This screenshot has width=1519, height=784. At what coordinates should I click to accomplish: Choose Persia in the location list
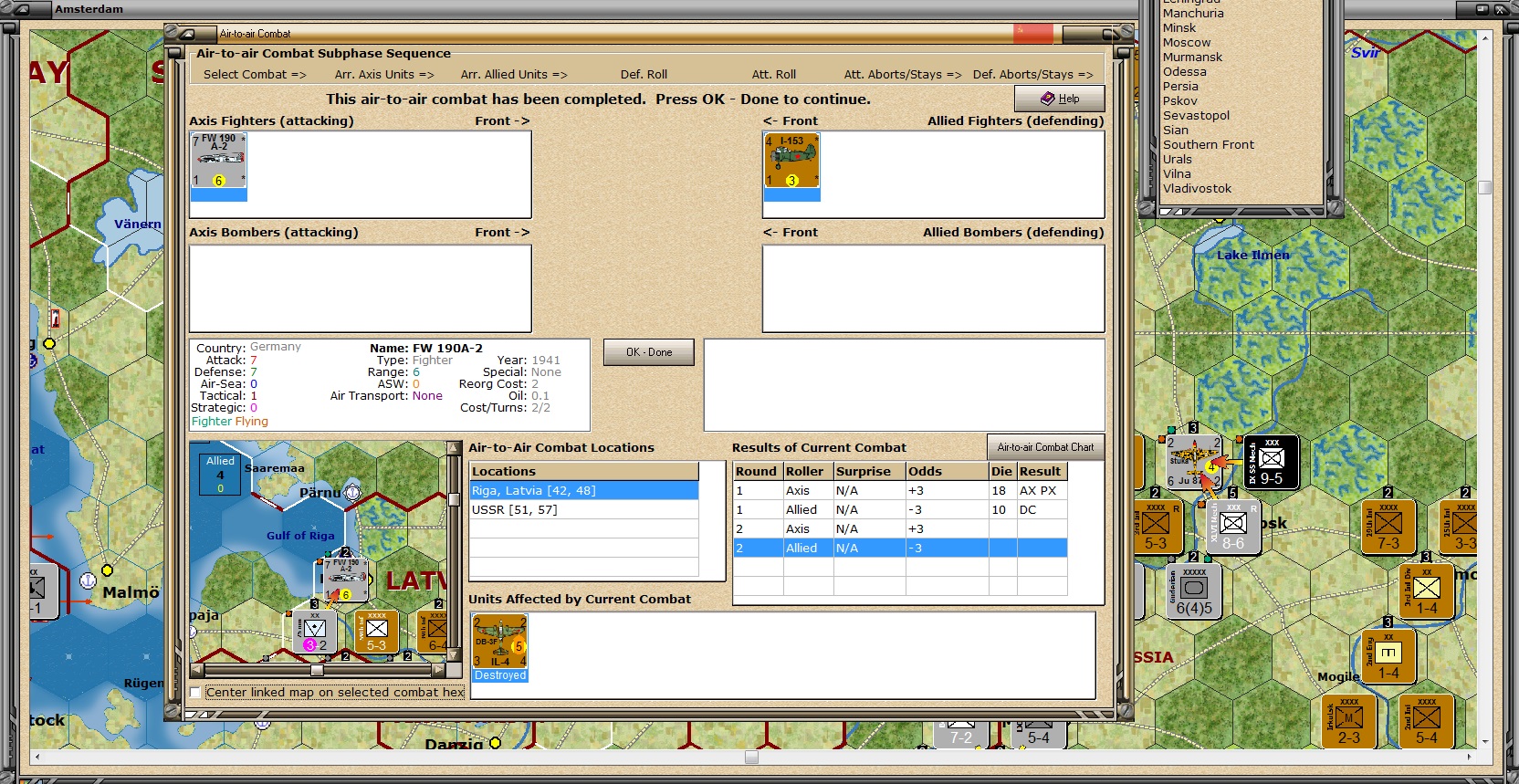pos(1180,87)
